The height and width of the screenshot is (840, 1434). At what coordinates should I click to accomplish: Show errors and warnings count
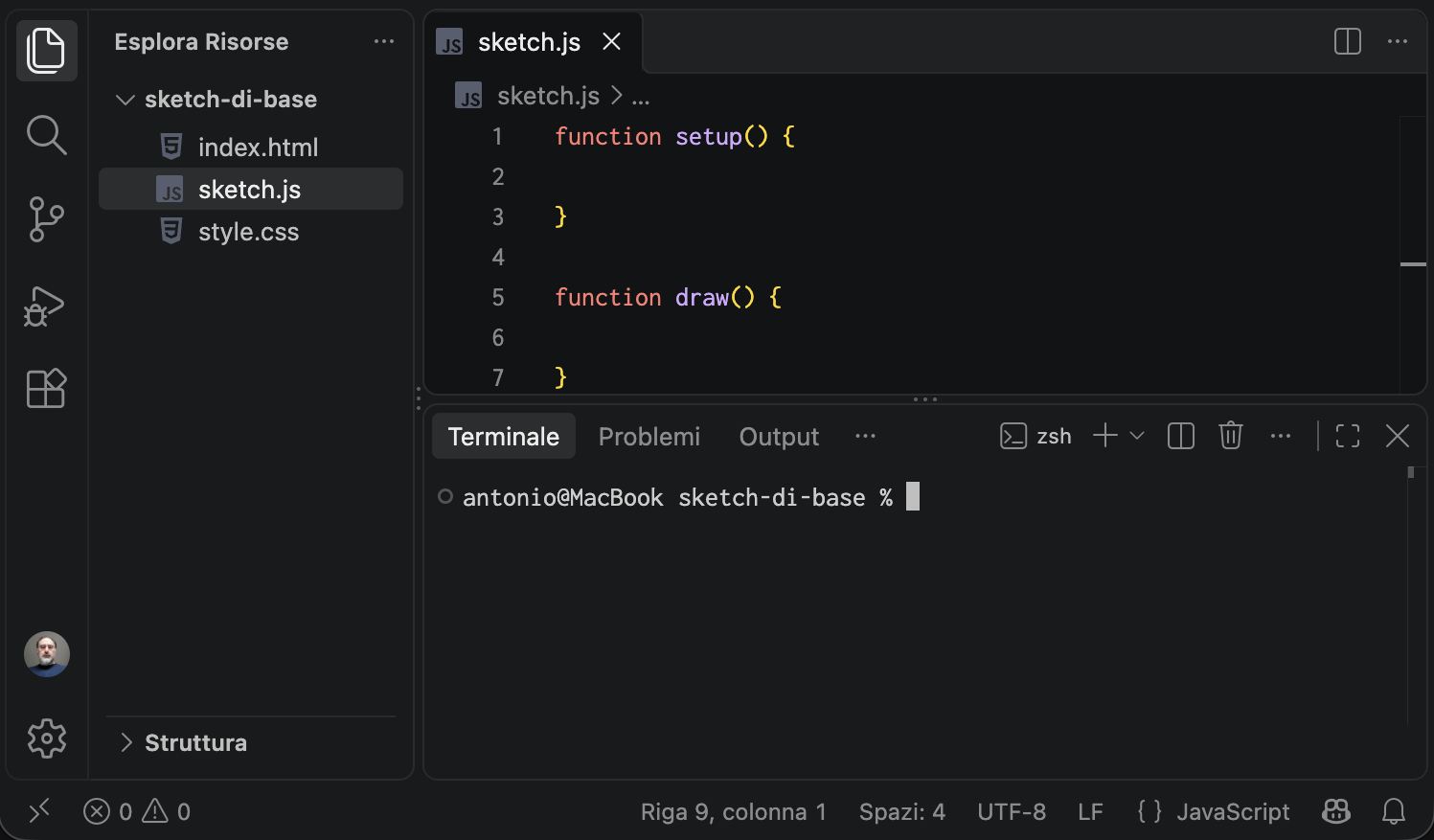(137, 811)
